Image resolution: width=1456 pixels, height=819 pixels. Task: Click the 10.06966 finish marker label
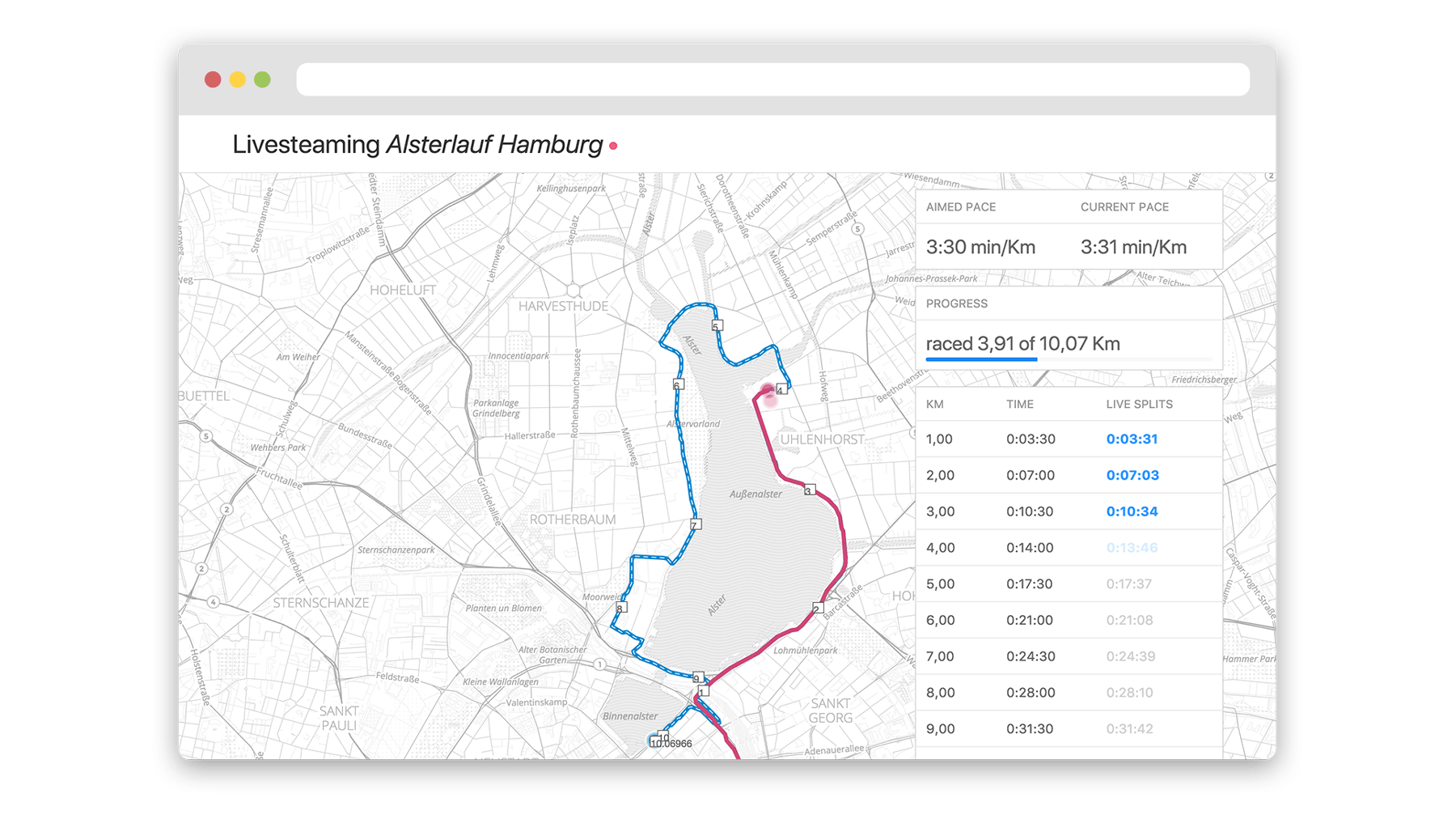[x=671, y=744]
